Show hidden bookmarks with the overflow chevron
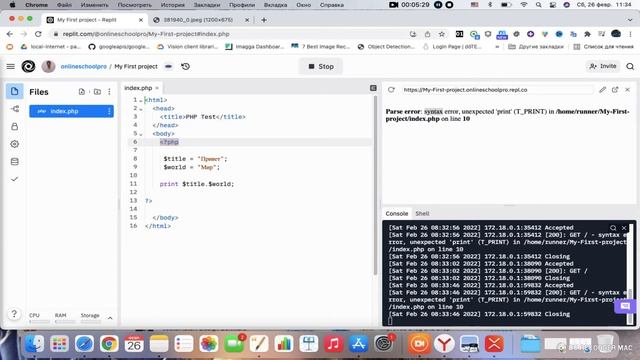Viewport: 640px width, 360px height. [x=497, y=47]
